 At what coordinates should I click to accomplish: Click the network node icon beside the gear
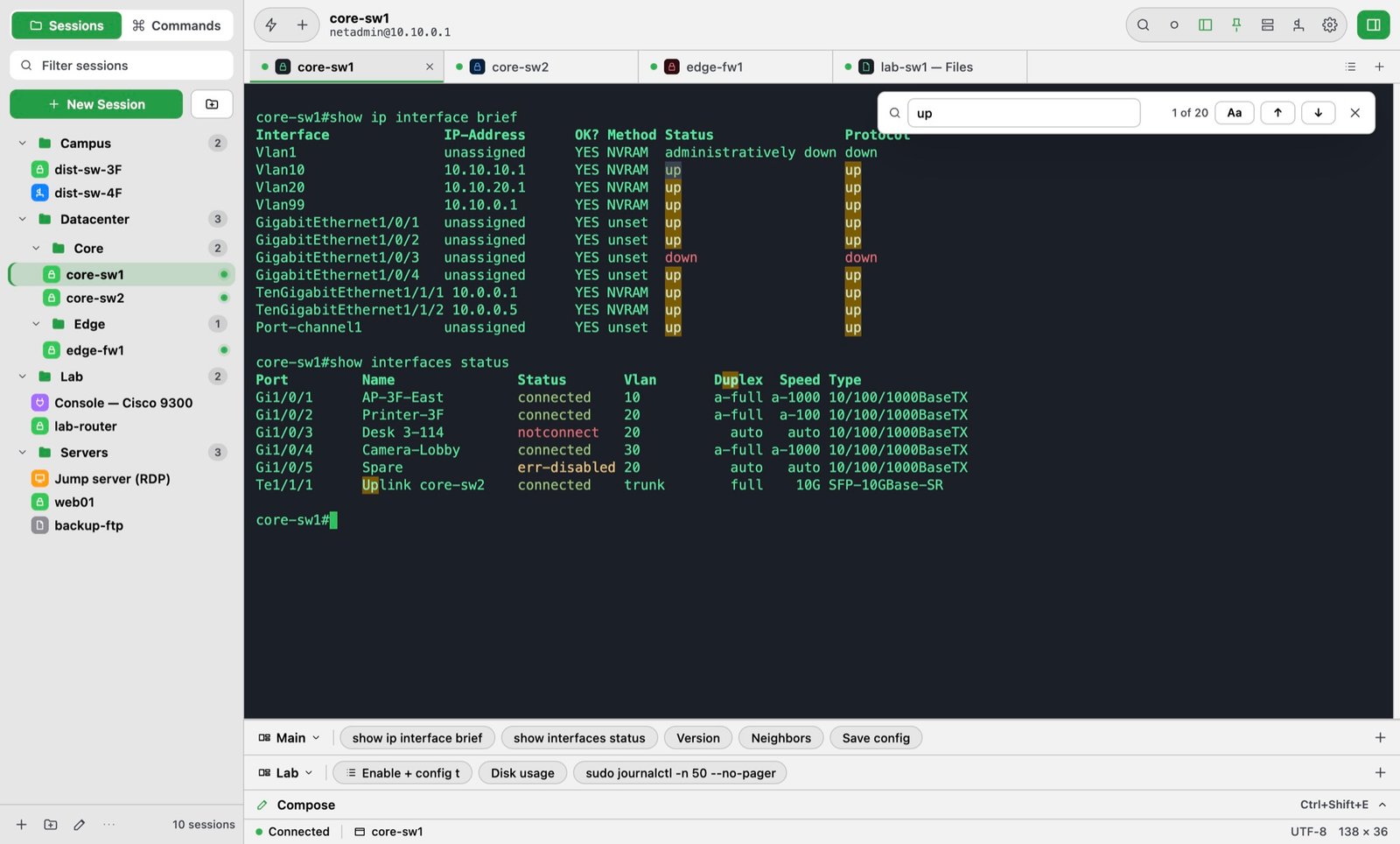point(1298,25)
